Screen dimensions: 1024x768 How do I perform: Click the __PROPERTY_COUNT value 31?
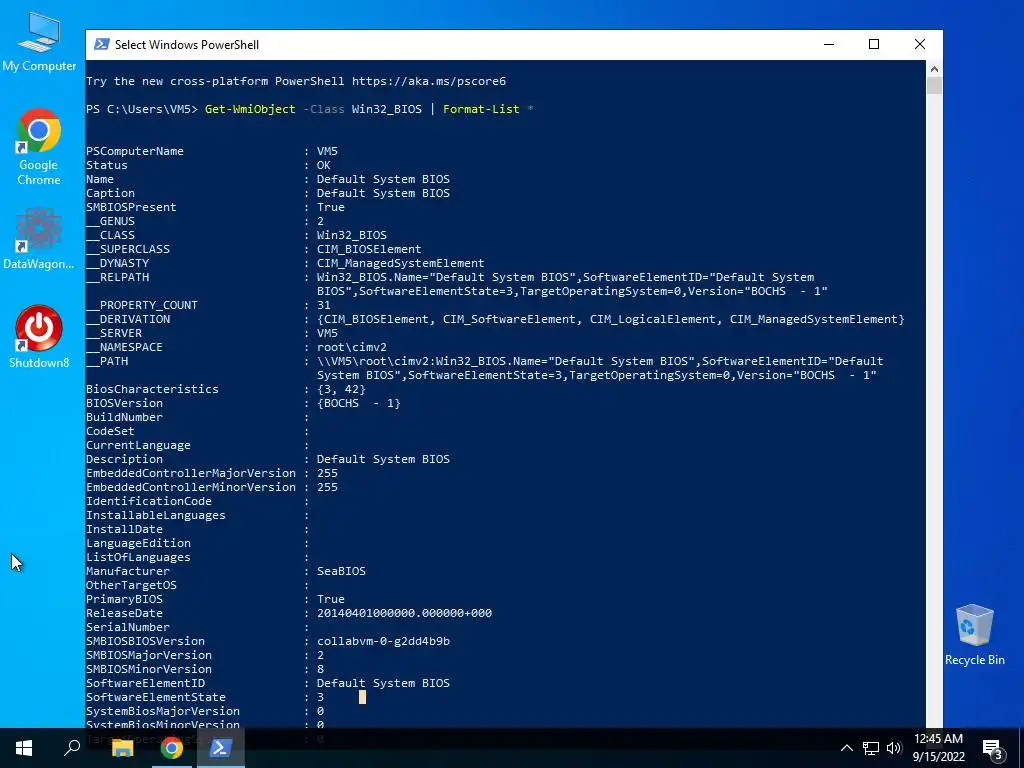[x=324, y=305]
